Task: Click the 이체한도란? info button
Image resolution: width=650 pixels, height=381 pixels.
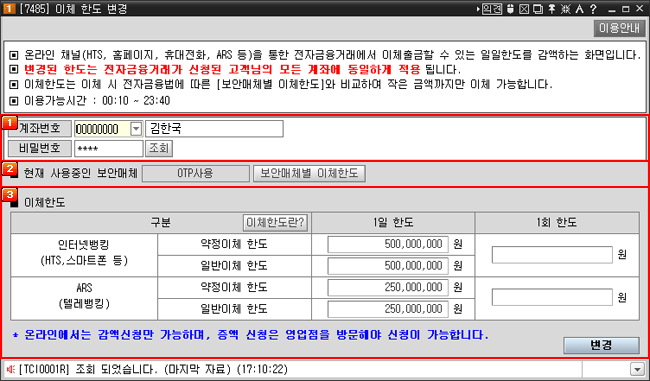Action: [275, 223]
